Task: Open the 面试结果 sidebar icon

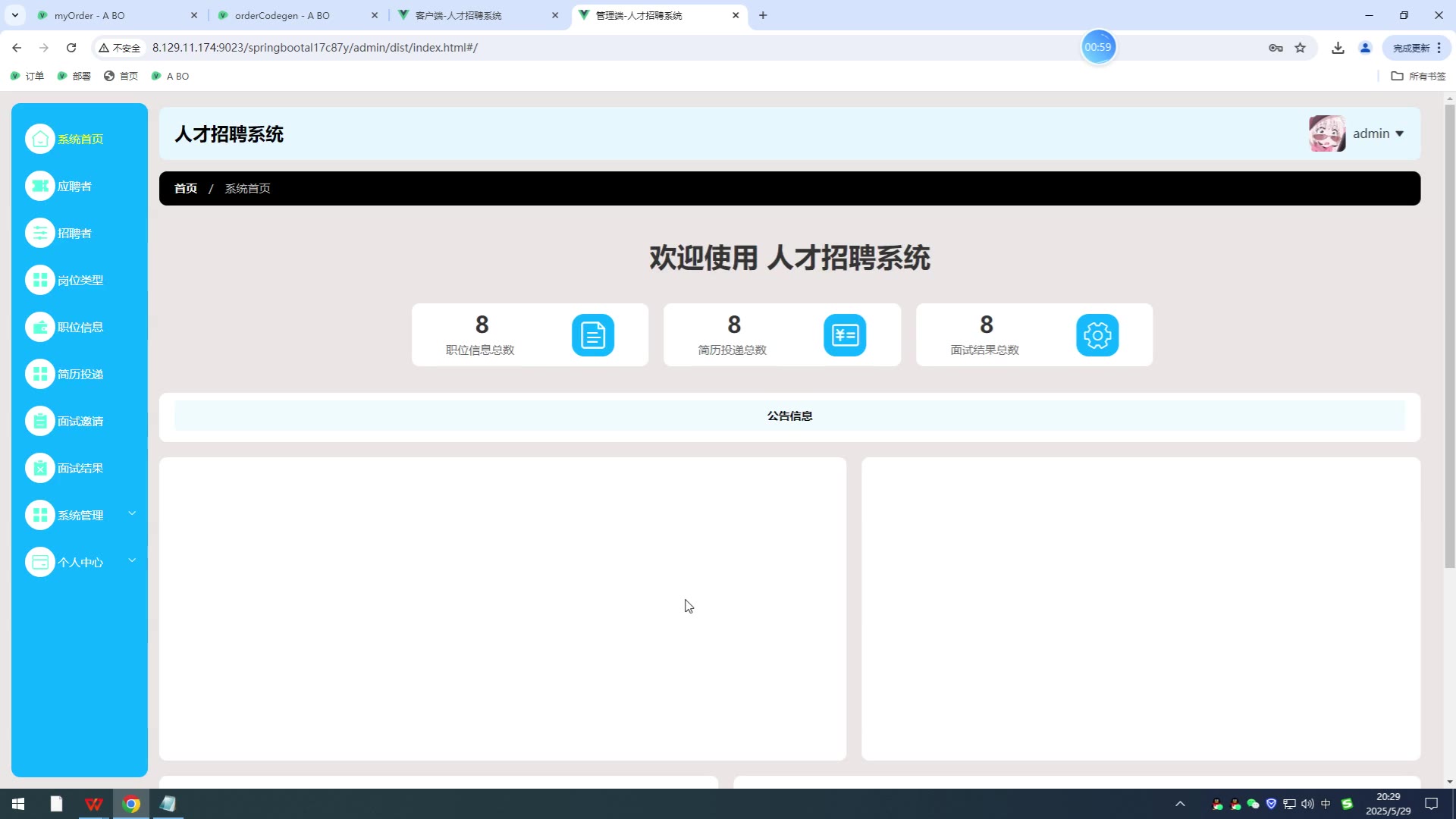Action: click(40, 468)
